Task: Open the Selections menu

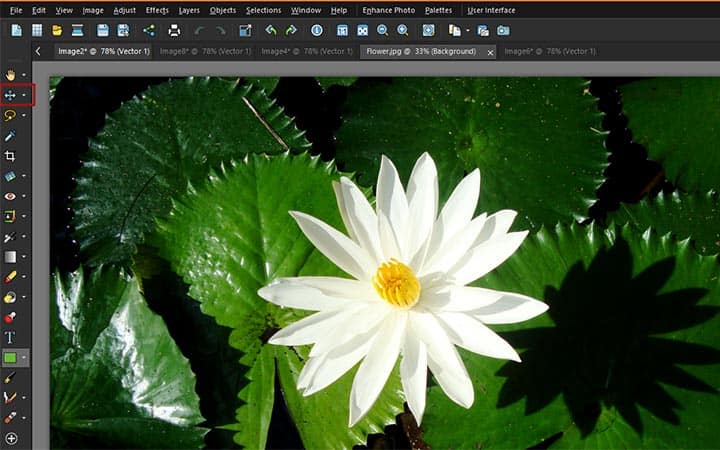Action: (x=264, y=10)
